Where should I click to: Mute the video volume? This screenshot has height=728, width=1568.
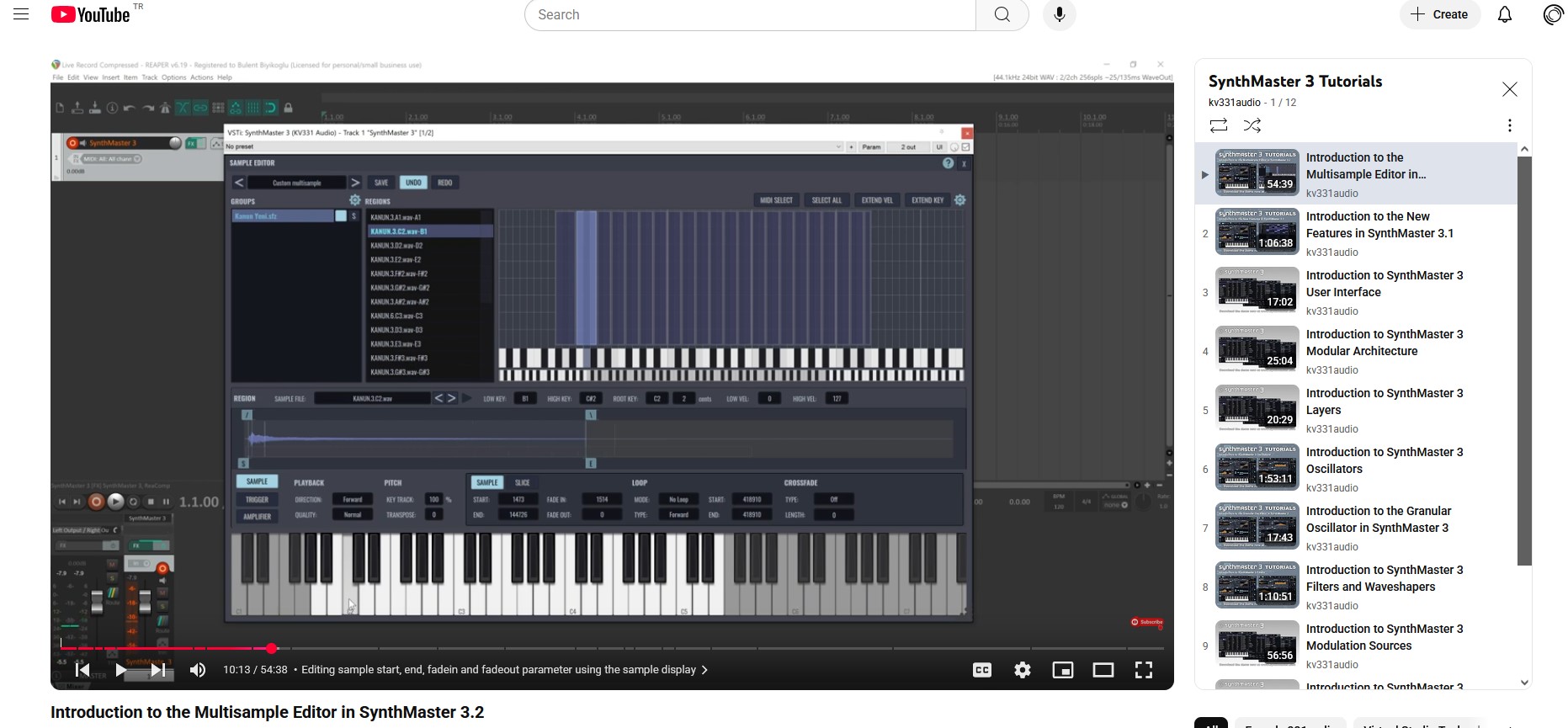[x=198, y=670]
